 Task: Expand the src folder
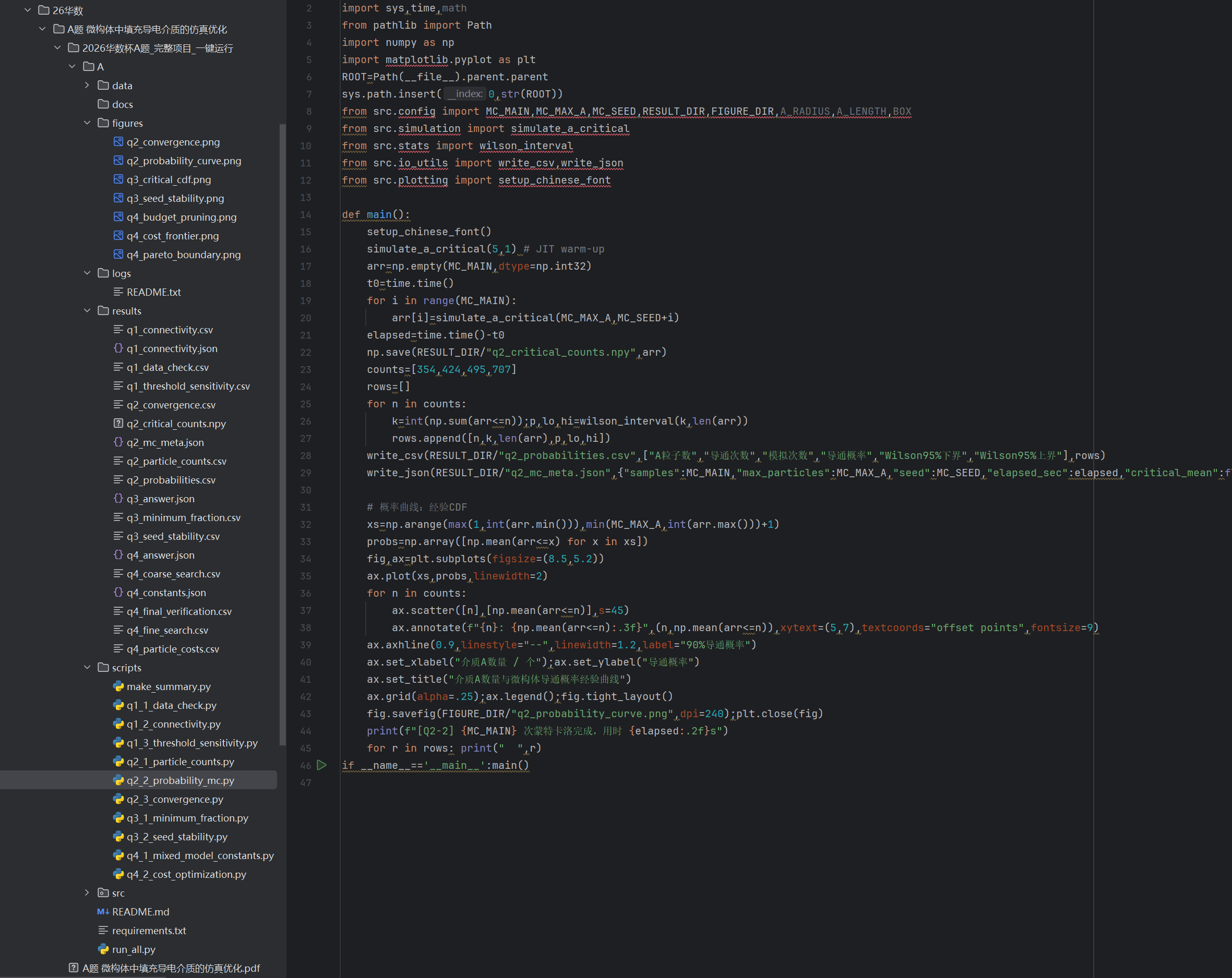[87, 893]
